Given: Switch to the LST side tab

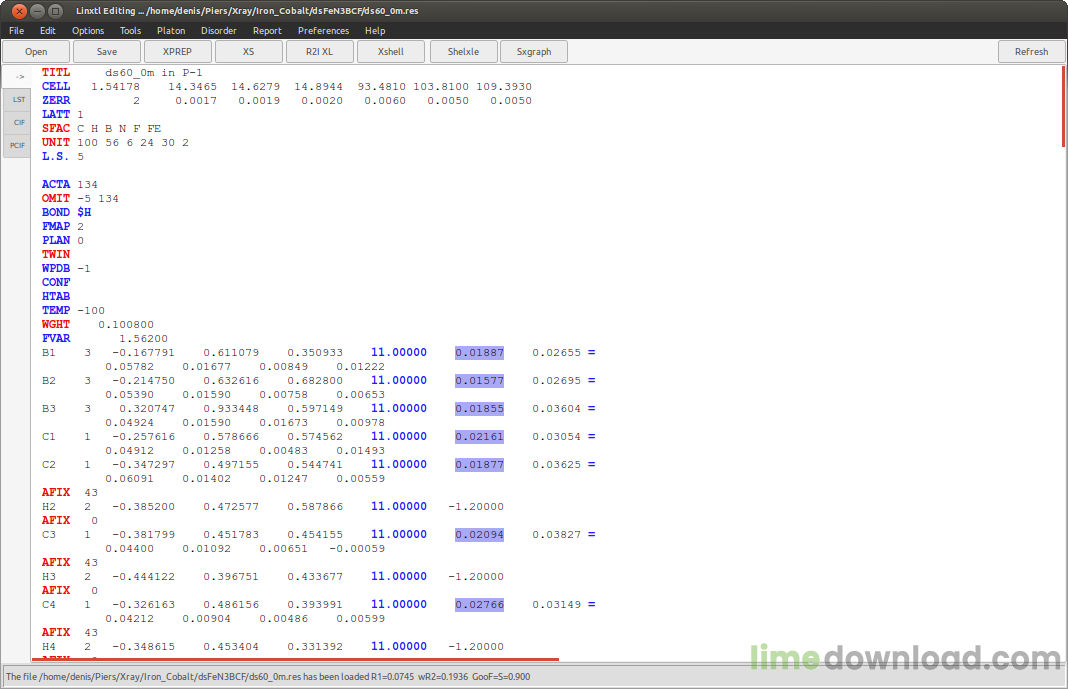Looking at the screenshot, I should (18, 99).
